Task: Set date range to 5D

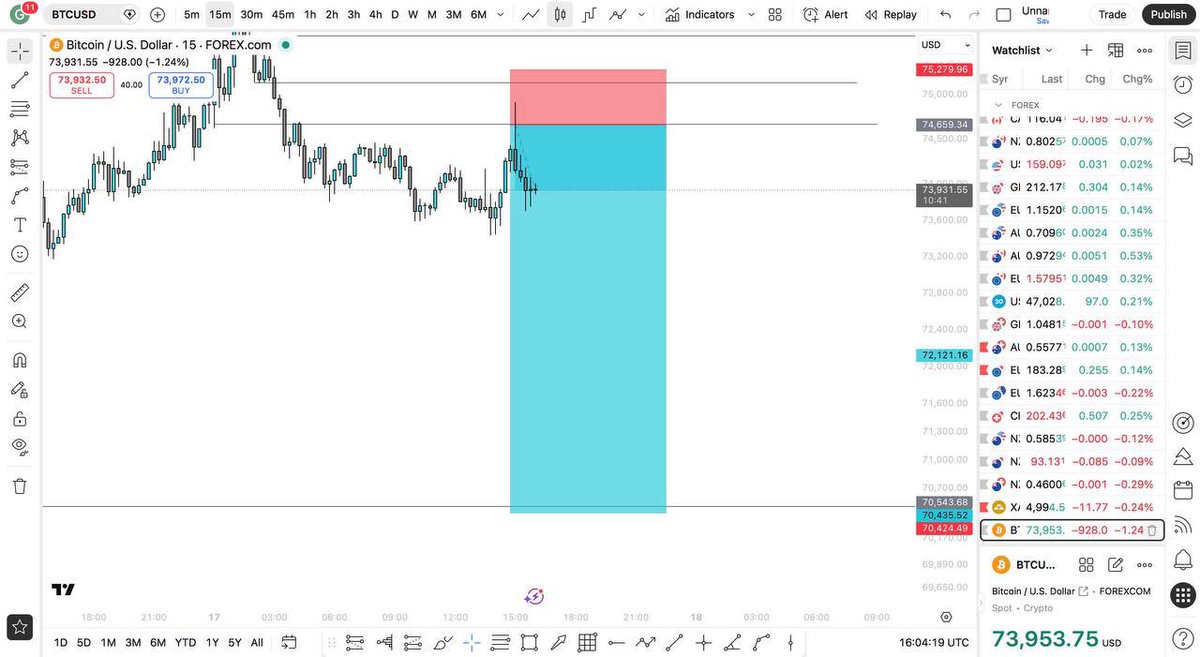Action: pyautogui.click(x=84, y=642)
